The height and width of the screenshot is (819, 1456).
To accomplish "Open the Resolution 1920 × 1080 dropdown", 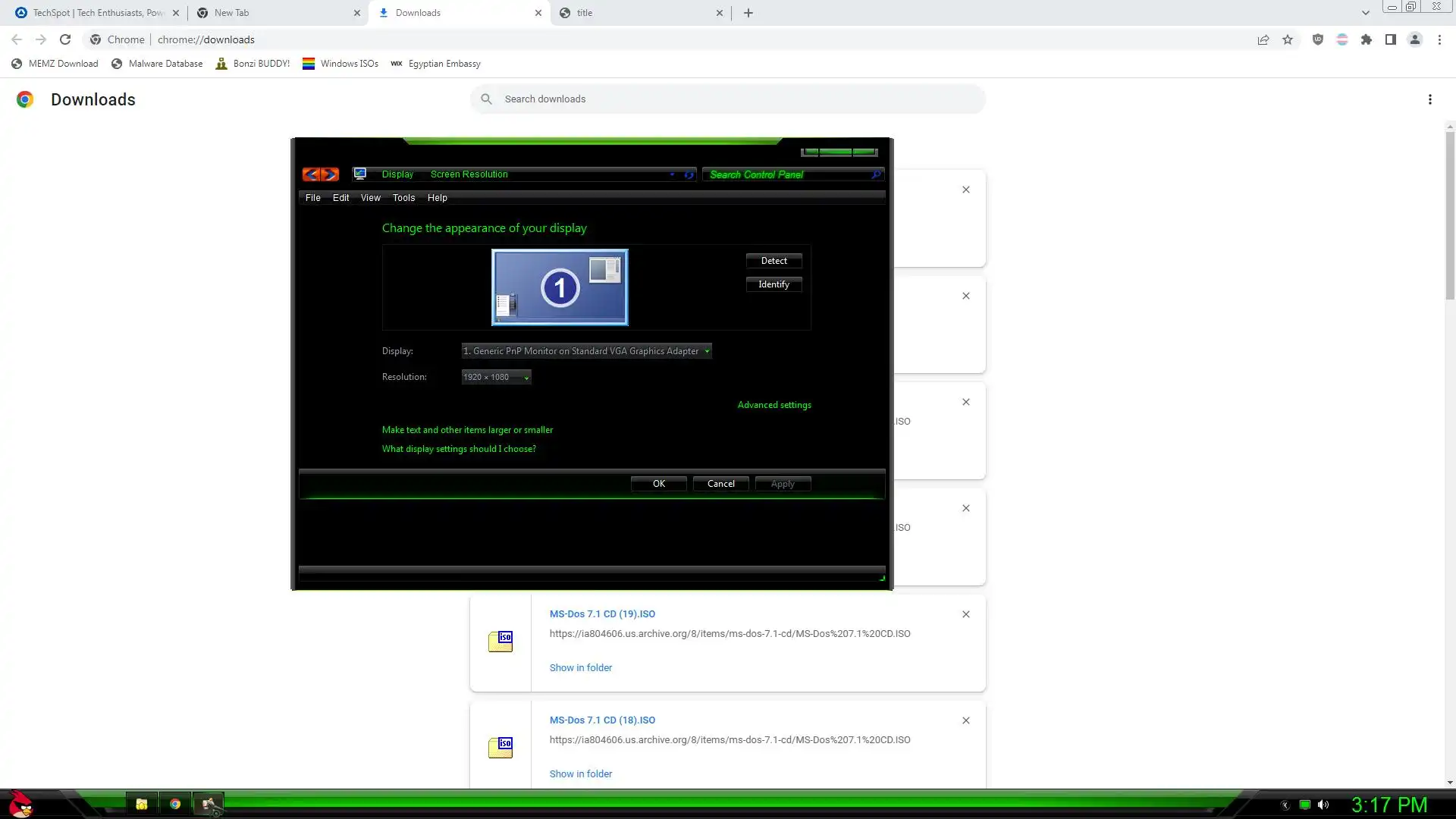I will (x=496, y=377).
